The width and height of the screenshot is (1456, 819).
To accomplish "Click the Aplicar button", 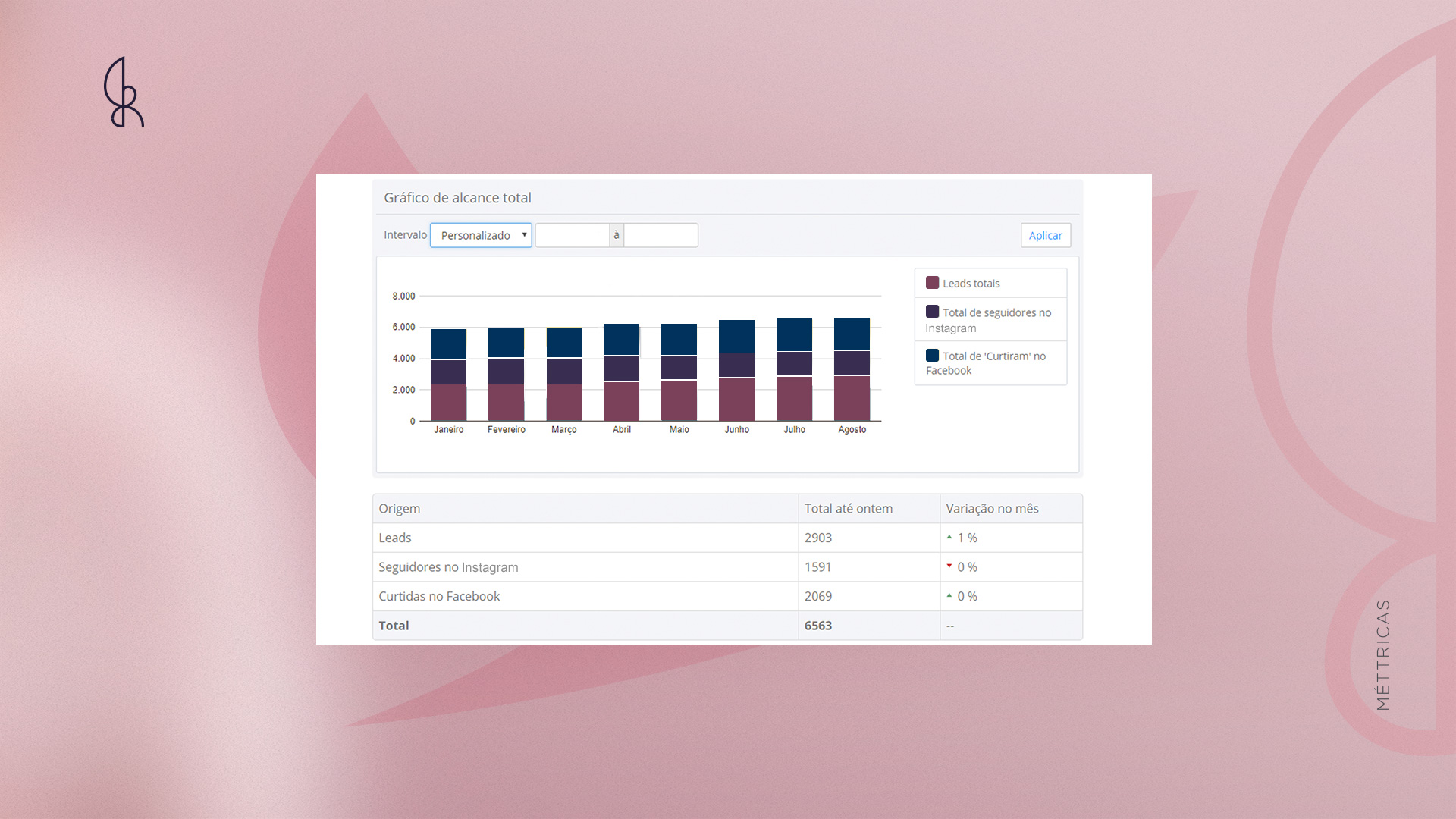I will [x=1045, y=235].
